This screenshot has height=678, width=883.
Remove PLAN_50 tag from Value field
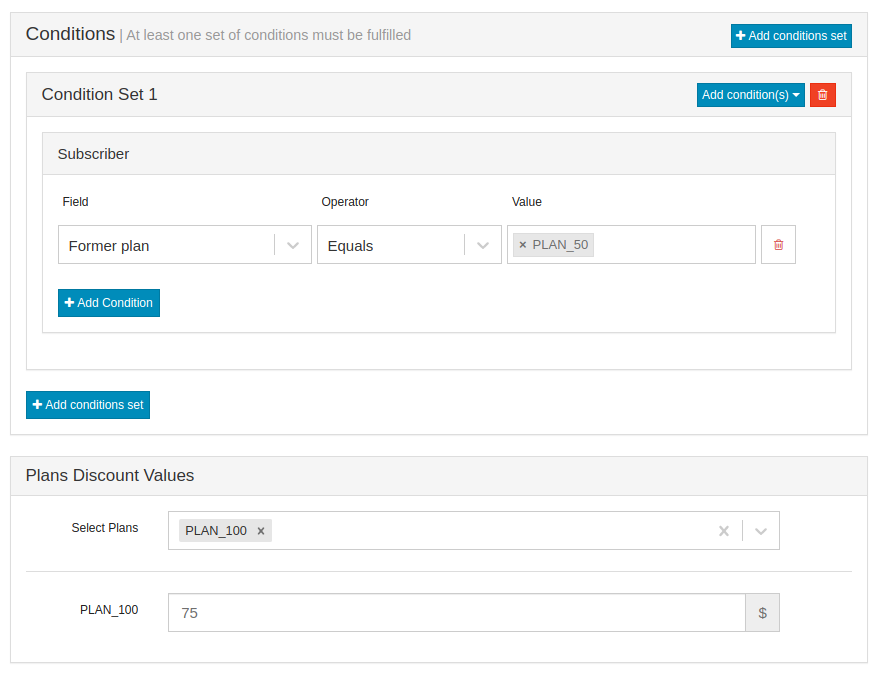pos(523,245)
